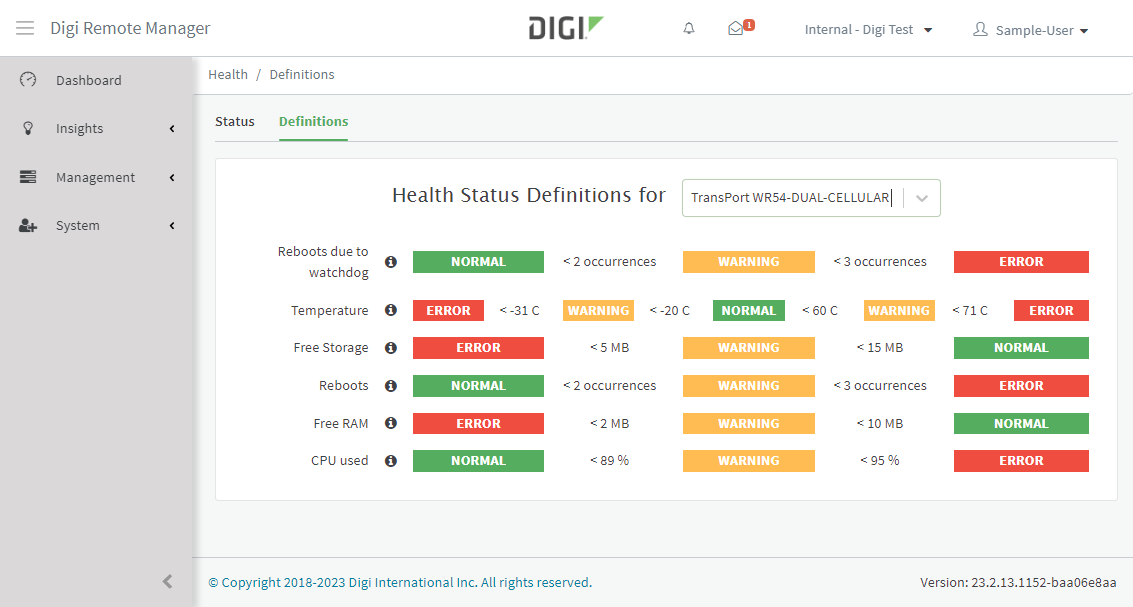The height and width of the screenshot is (607, 1133).
Task: Click the version number text in footer
Action: tap(1018, 582)
